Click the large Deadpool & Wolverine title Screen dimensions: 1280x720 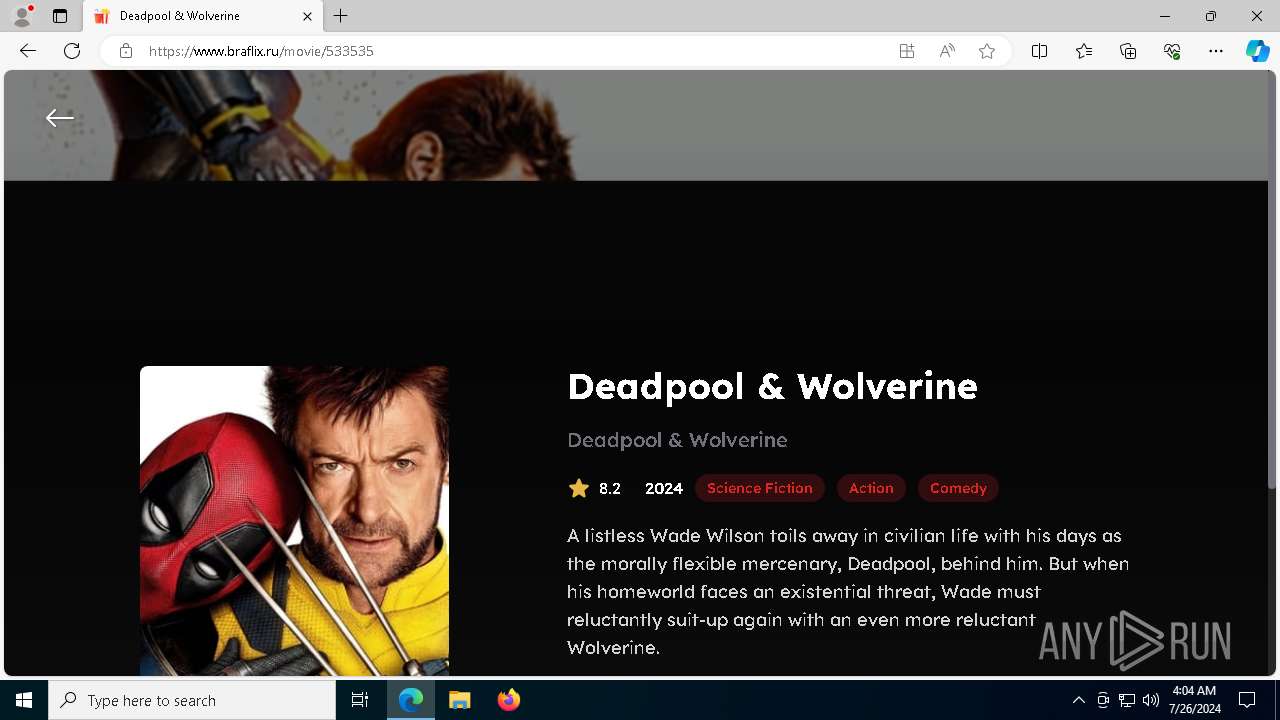point(772,386)
